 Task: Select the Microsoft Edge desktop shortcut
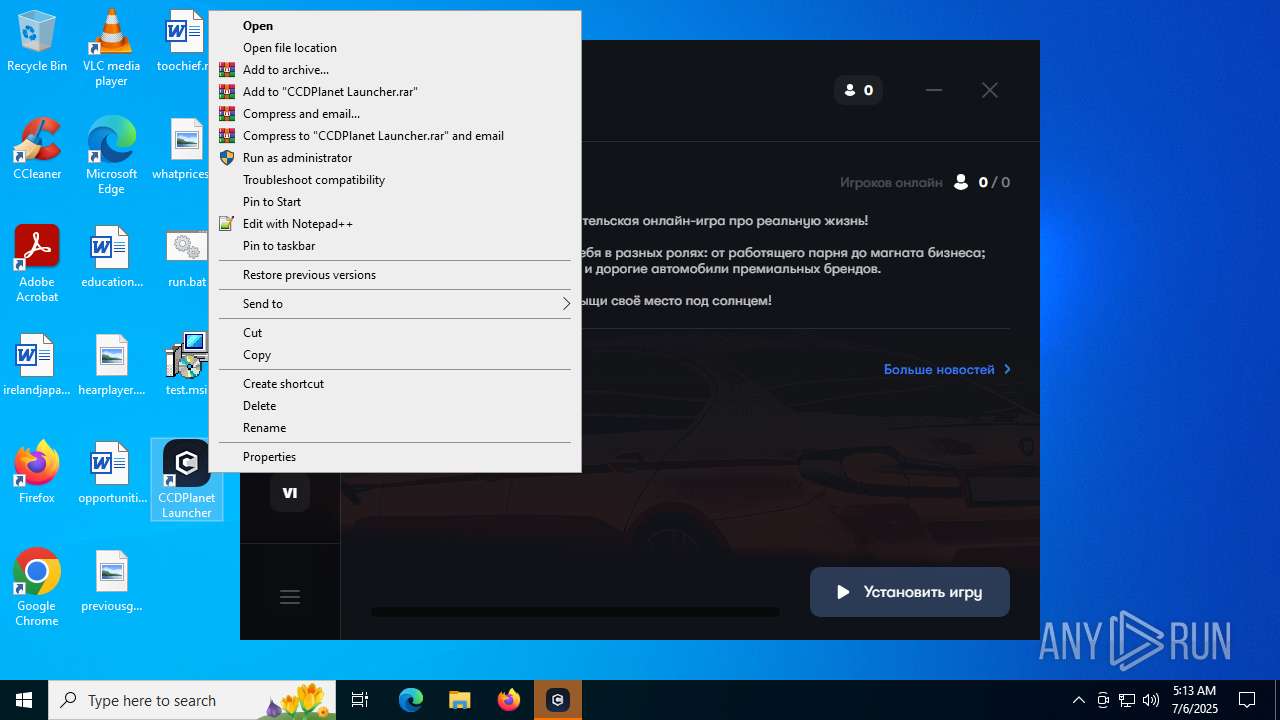click(x=111, y=156)
